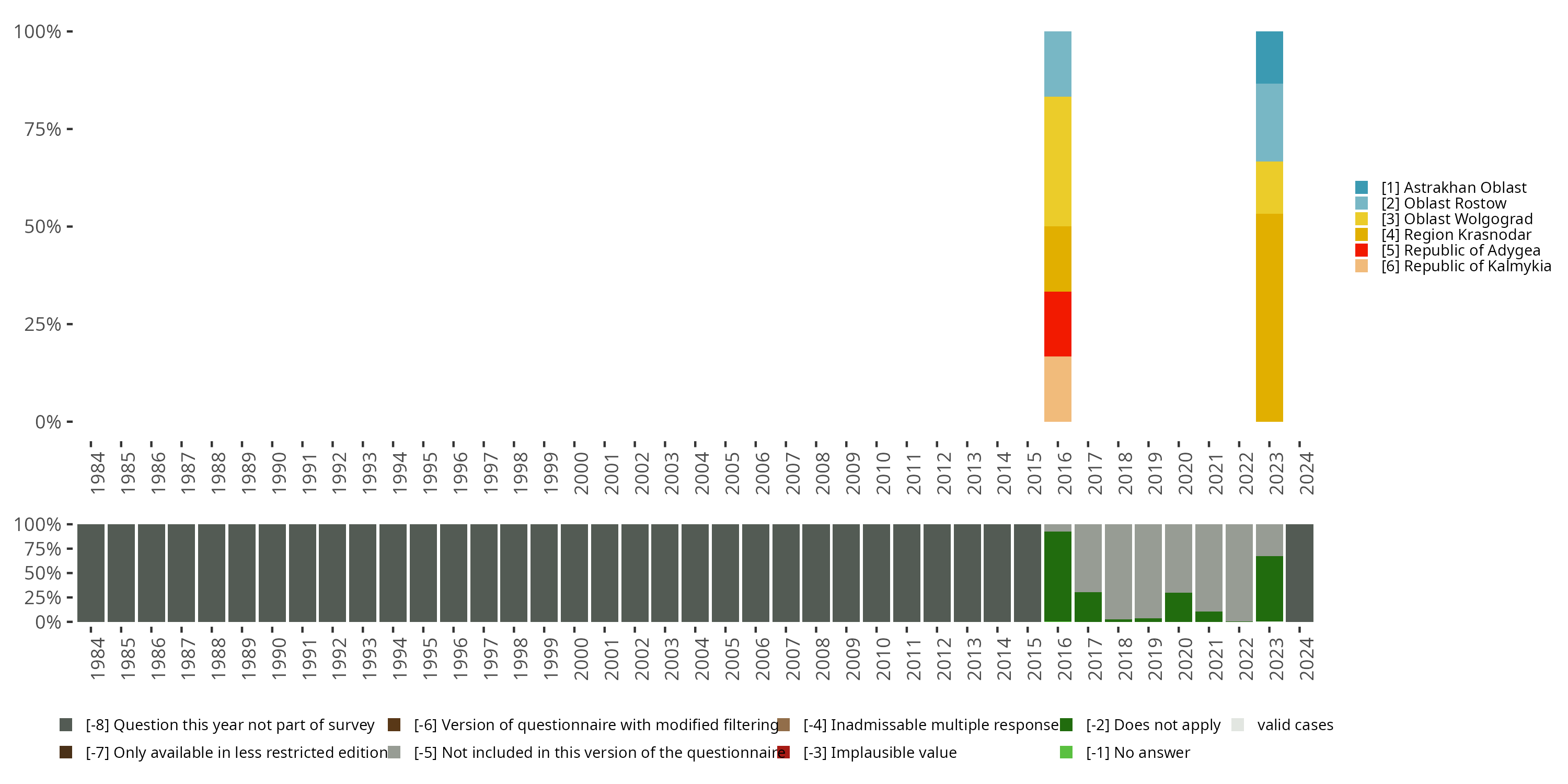1568x784 pixels.
Task: Click the dark teal Astrakhan segment in 2023 bar
Action: tap(1269, 57)
